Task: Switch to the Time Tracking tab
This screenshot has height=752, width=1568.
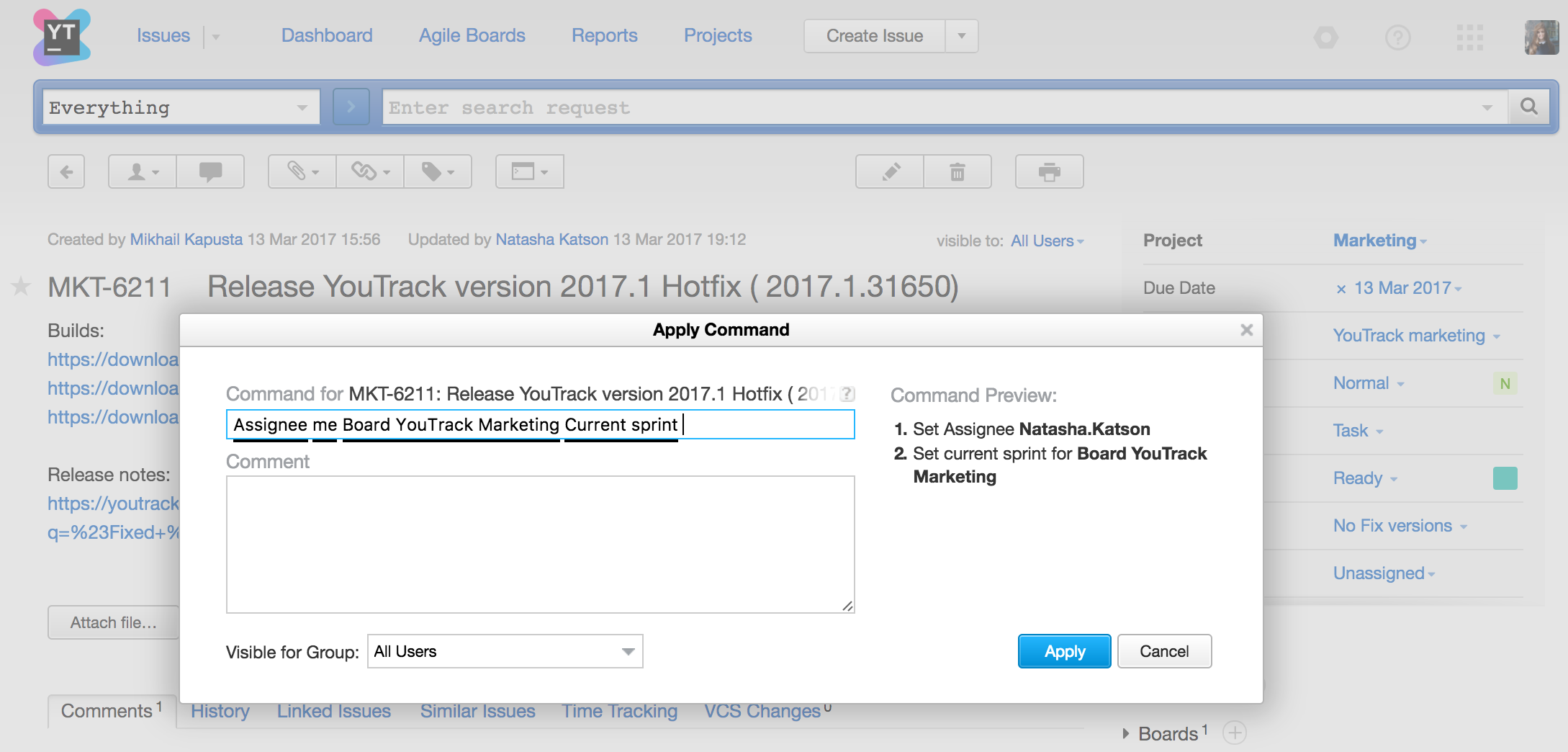Action: click(x=620, y=711)
